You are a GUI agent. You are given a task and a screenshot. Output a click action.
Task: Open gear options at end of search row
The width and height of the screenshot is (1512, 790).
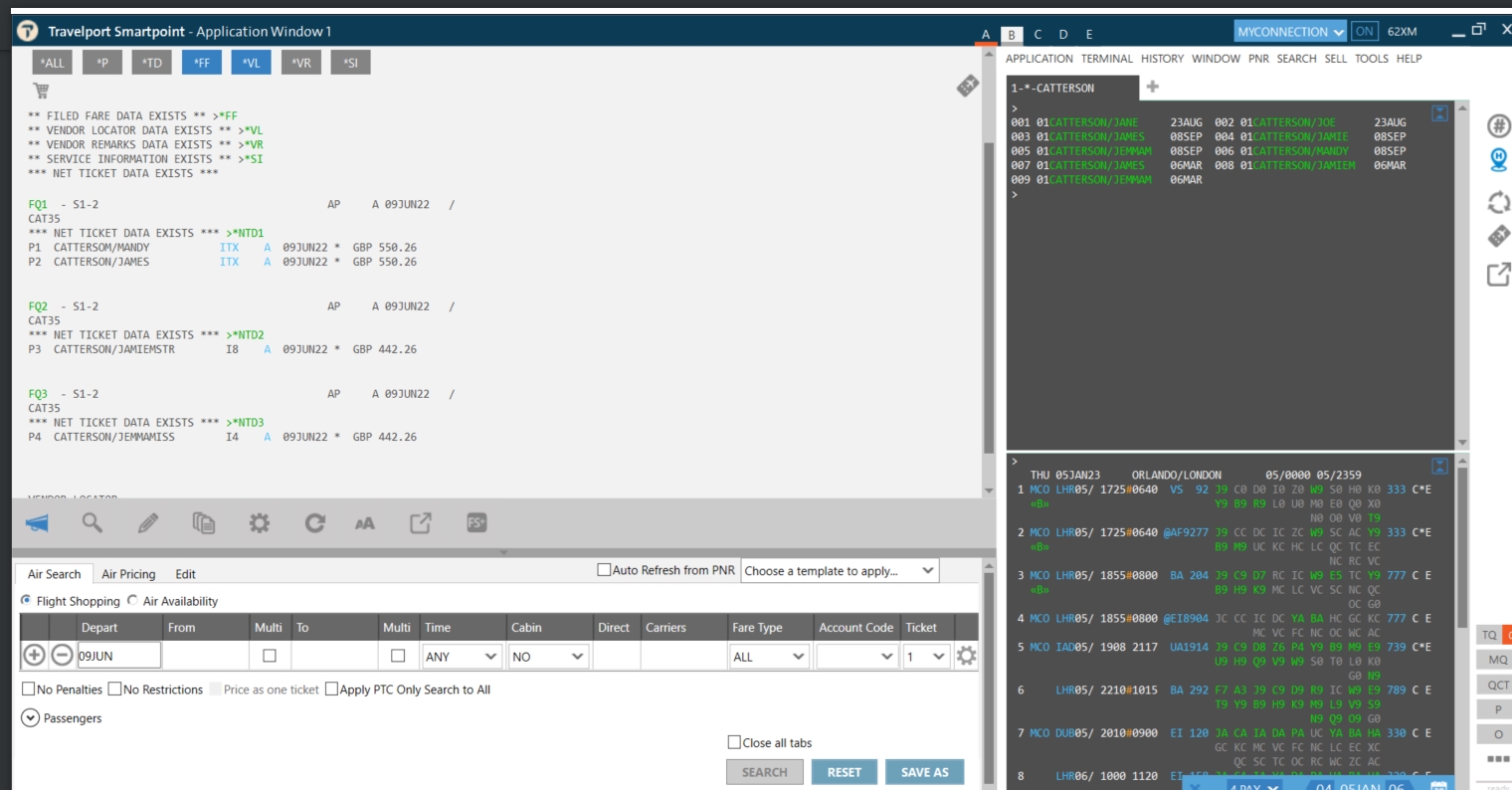pos(966,656)
